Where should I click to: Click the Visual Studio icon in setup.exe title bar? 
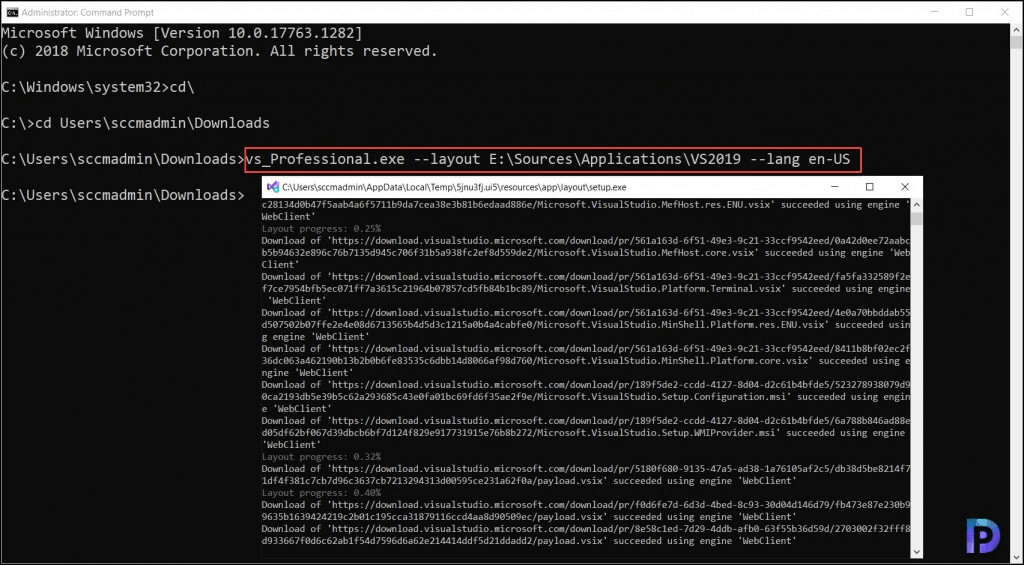(274, 187)
